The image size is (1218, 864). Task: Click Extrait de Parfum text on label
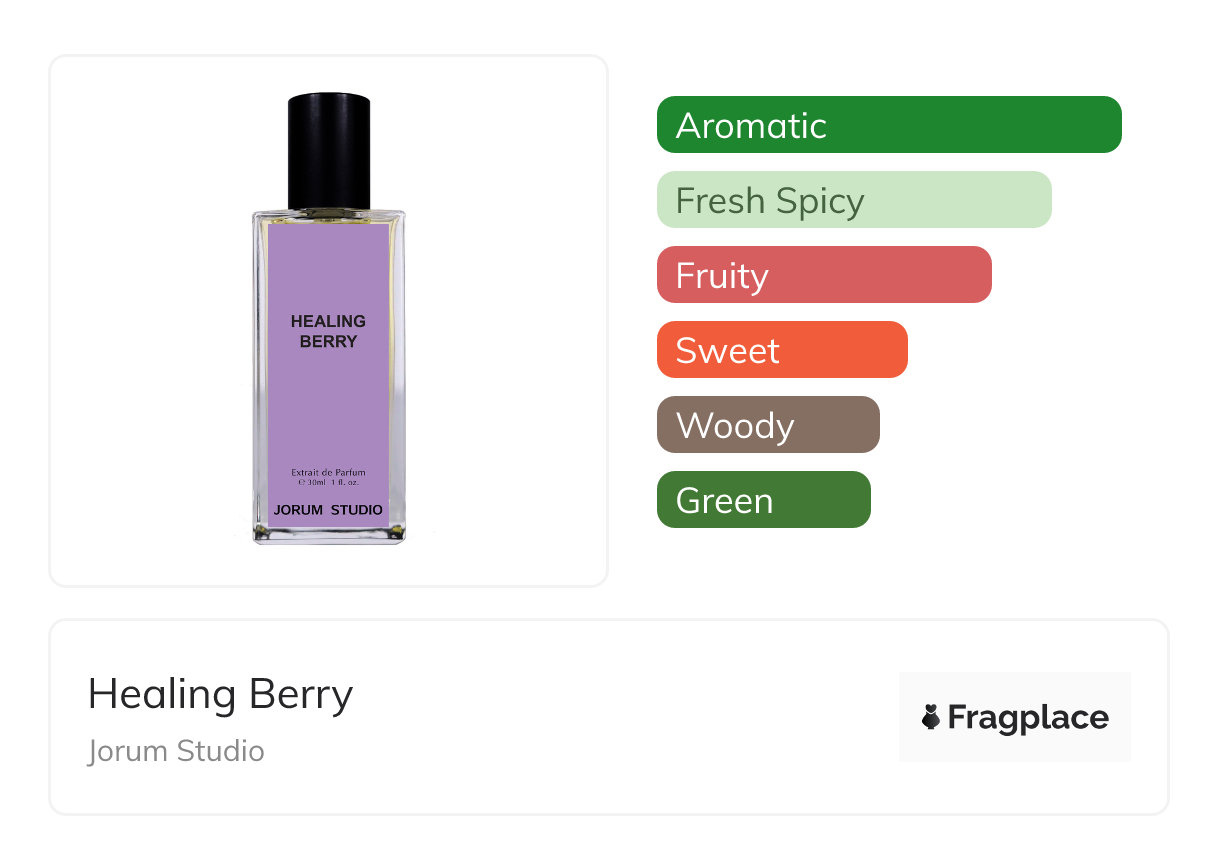click(328, 472)
